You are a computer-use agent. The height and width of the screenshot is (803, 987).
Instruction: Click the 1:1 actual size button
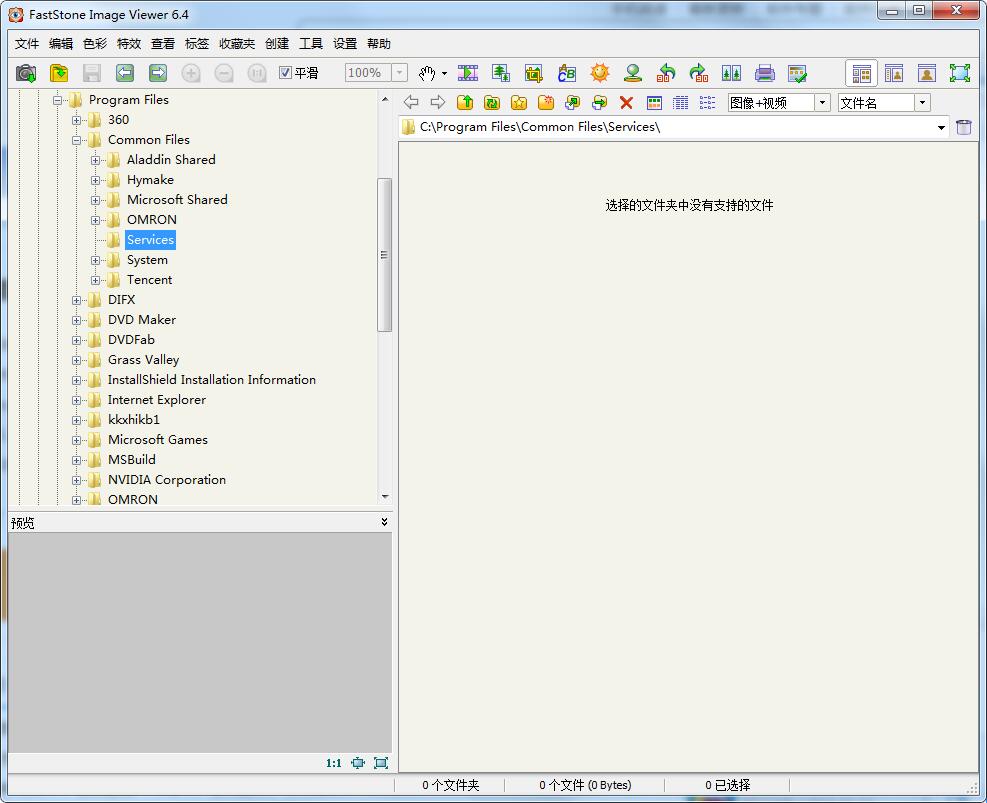point(333,763)
